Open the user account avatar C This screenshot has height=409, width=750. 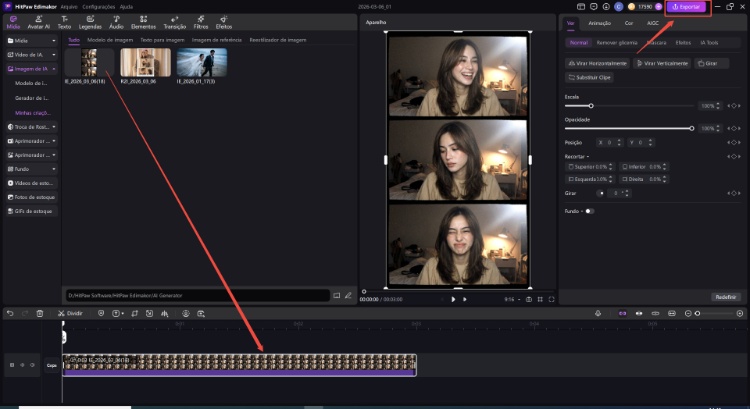tap(619, 7)
